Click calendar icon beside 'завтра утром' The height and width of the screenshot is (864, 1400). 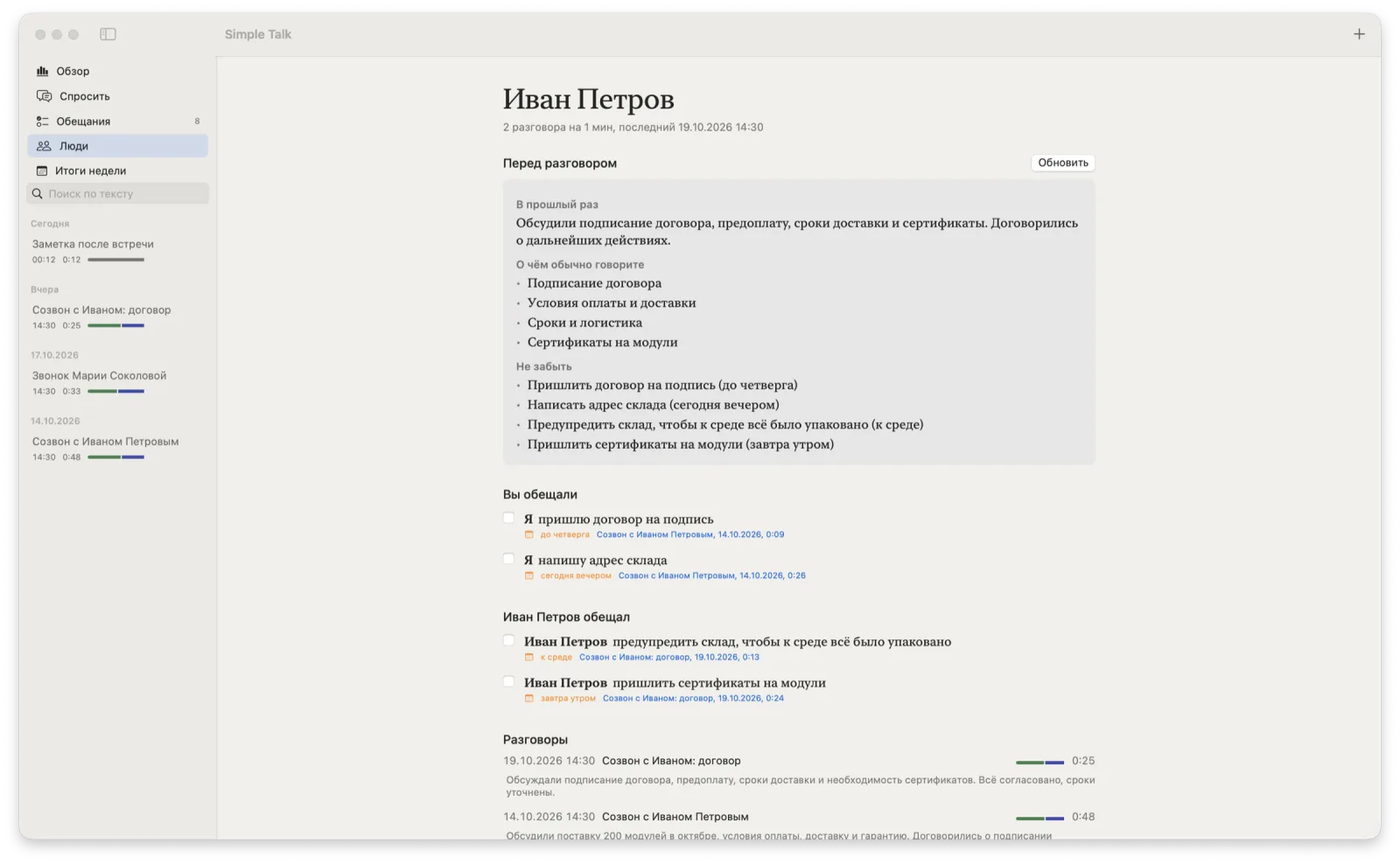(529, 698)
